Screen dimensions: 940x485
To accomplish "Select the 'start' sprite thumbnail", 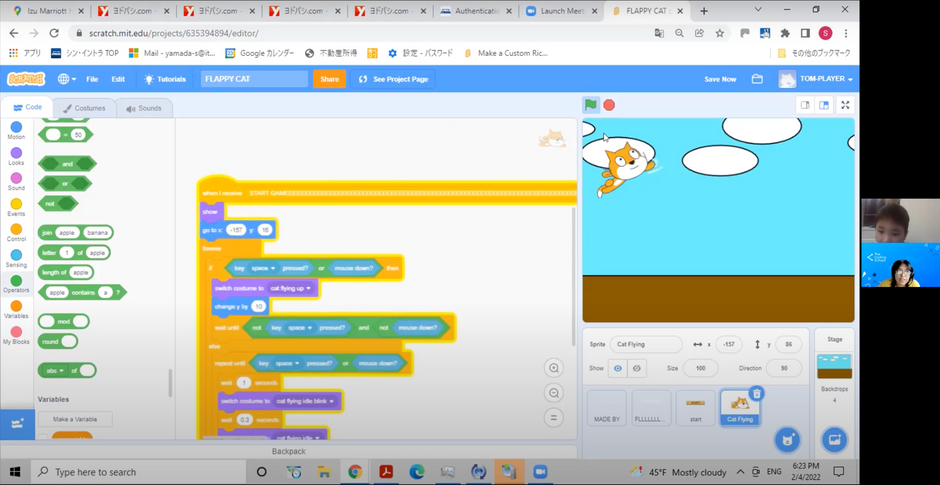I will coord(695,408).
